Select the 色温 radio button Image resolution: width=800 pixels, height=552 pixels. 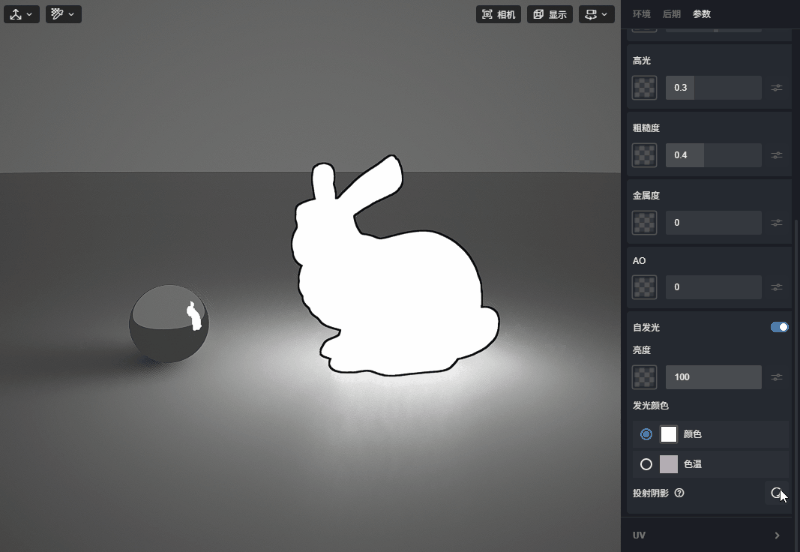[646, 464]
